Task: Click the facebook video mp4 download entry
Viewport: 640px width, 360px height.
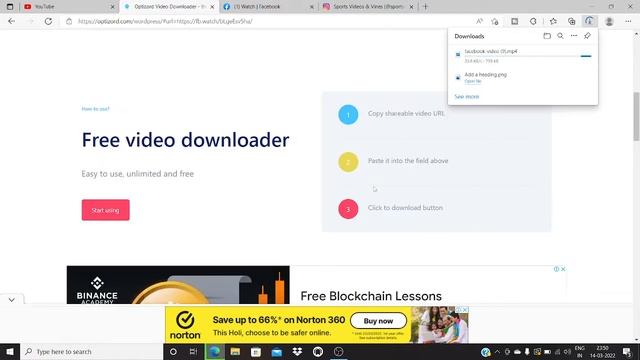Action: click(x=523, y=56)
